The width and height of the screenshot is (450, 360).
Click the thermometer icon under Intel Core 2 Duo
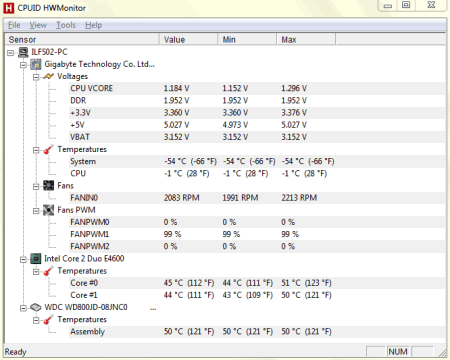coord(48,271)
